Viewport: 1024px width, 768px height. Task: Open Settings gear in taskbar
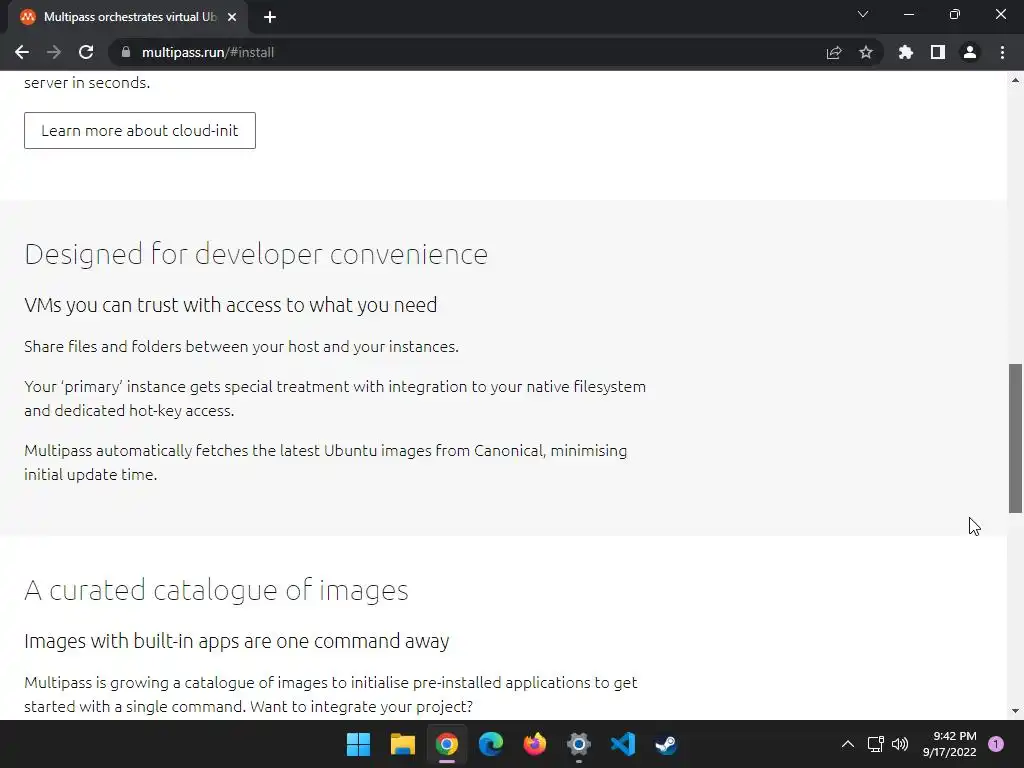[579, 744]
